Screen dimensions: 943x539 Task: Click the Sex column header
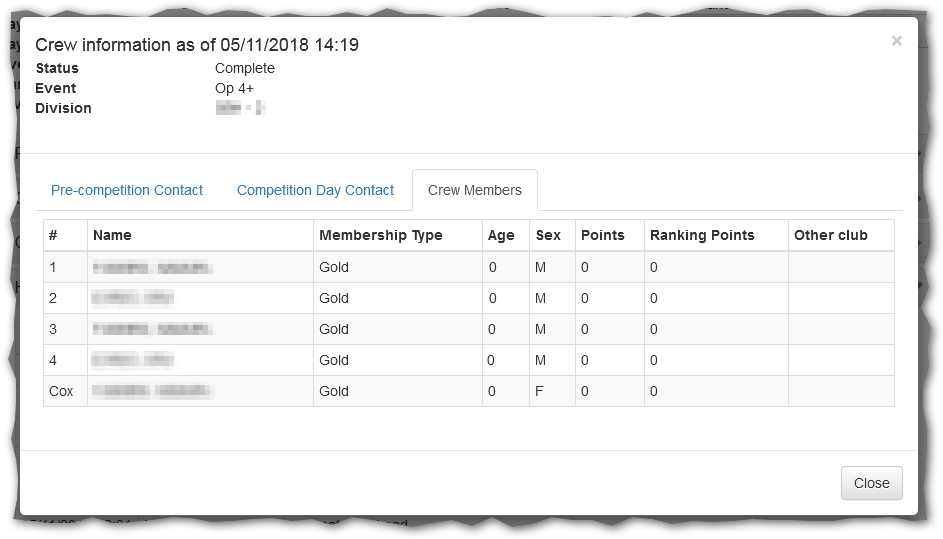pyautogui.click(x=548, y=235)
